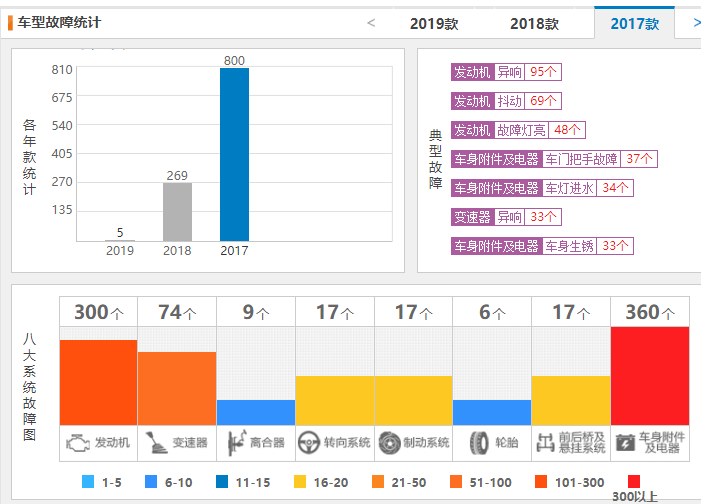The image size is (701, 504).
Task: Select the 2017款 tab
Action: coord(634,23)
